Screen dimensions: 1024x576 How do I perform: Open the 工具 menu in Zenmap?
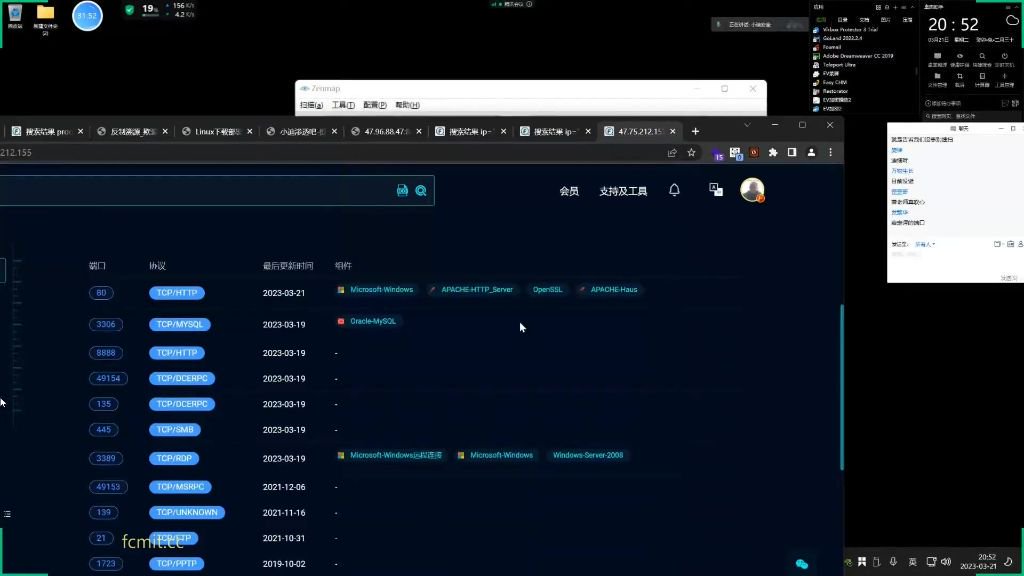coord(343,105)
